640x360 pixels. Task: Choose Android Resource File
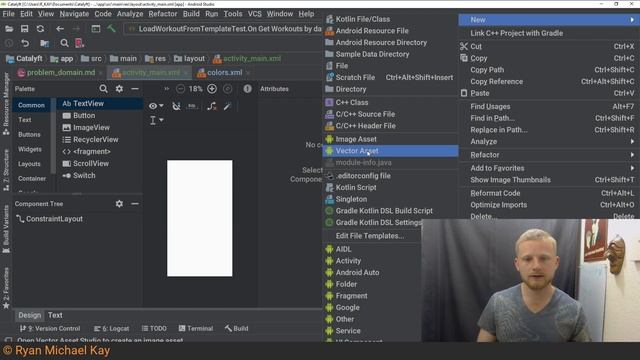click(391, 31)
